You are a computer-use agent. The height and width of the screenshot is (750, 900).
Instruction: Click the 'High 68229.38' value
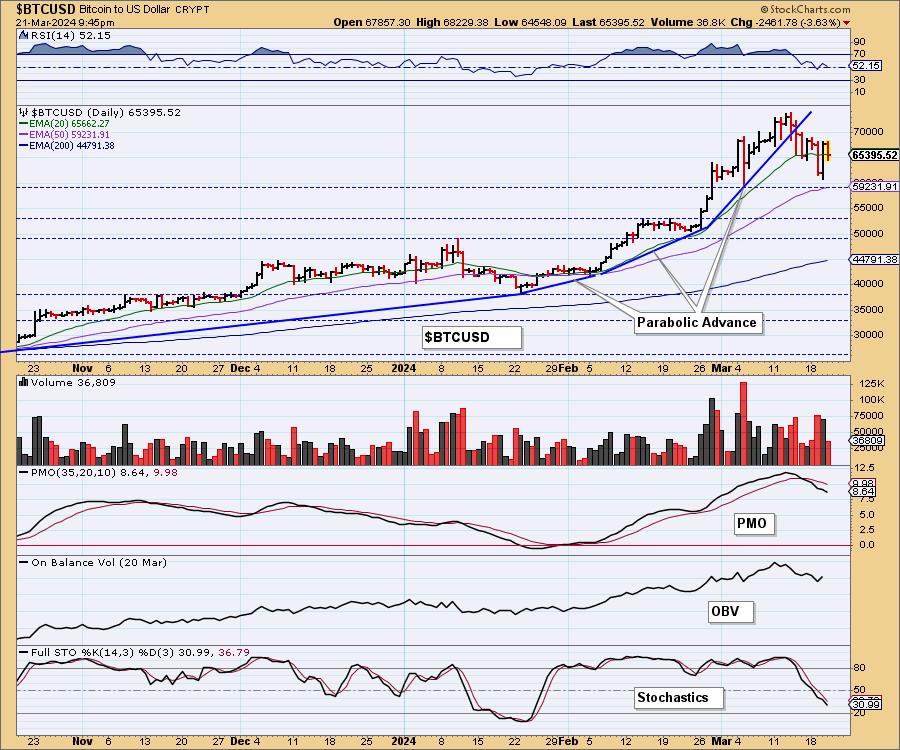452,22
